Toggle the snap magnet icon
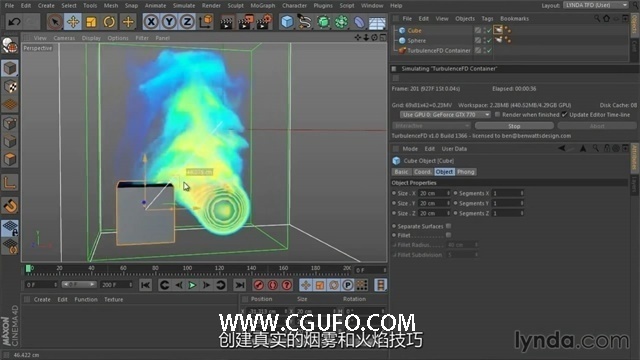 (x=10, y=205)
